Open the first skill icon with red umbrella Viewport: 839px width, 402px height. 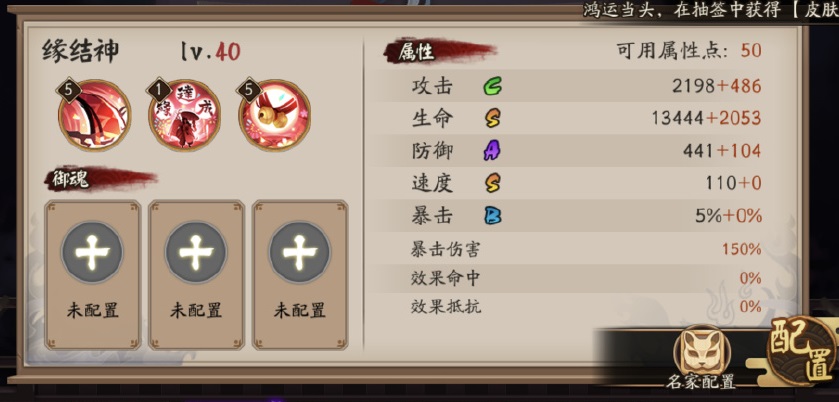[x=94, y=114]
